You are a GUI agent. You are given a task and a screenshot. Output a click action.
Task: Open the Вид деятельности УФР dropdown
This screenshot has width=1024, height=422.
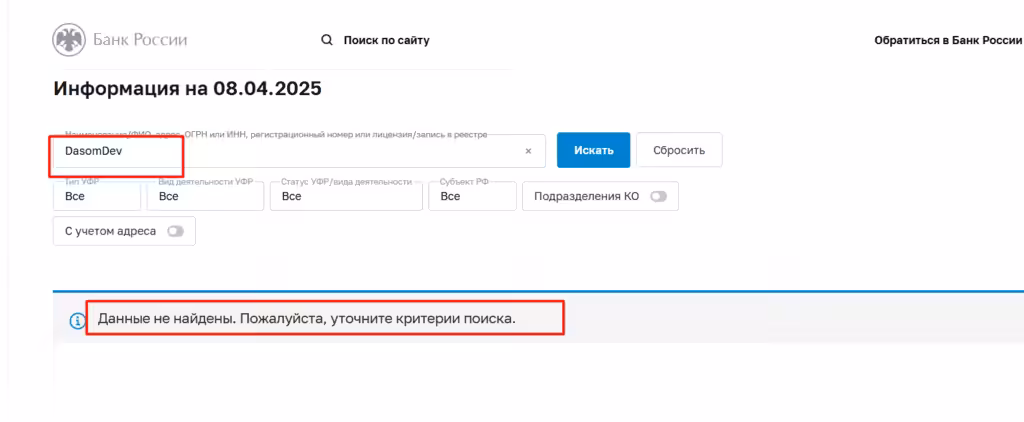(205, 196)
